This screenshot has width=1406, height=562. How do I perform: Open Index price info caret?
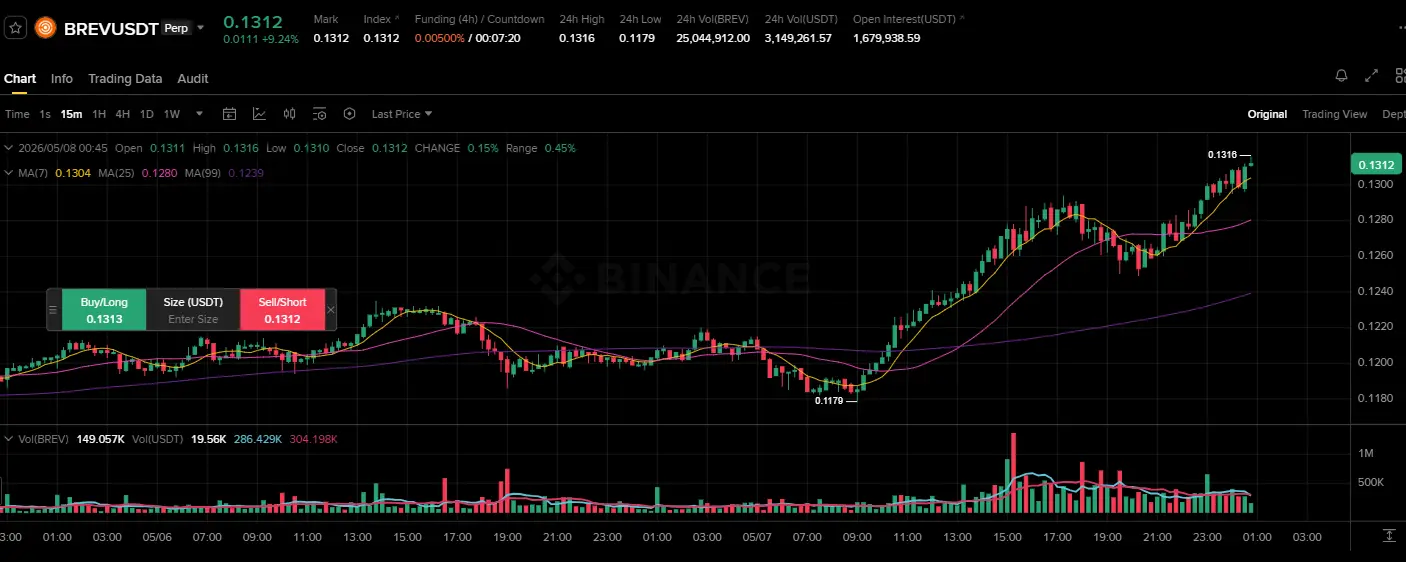pos(397,19)
